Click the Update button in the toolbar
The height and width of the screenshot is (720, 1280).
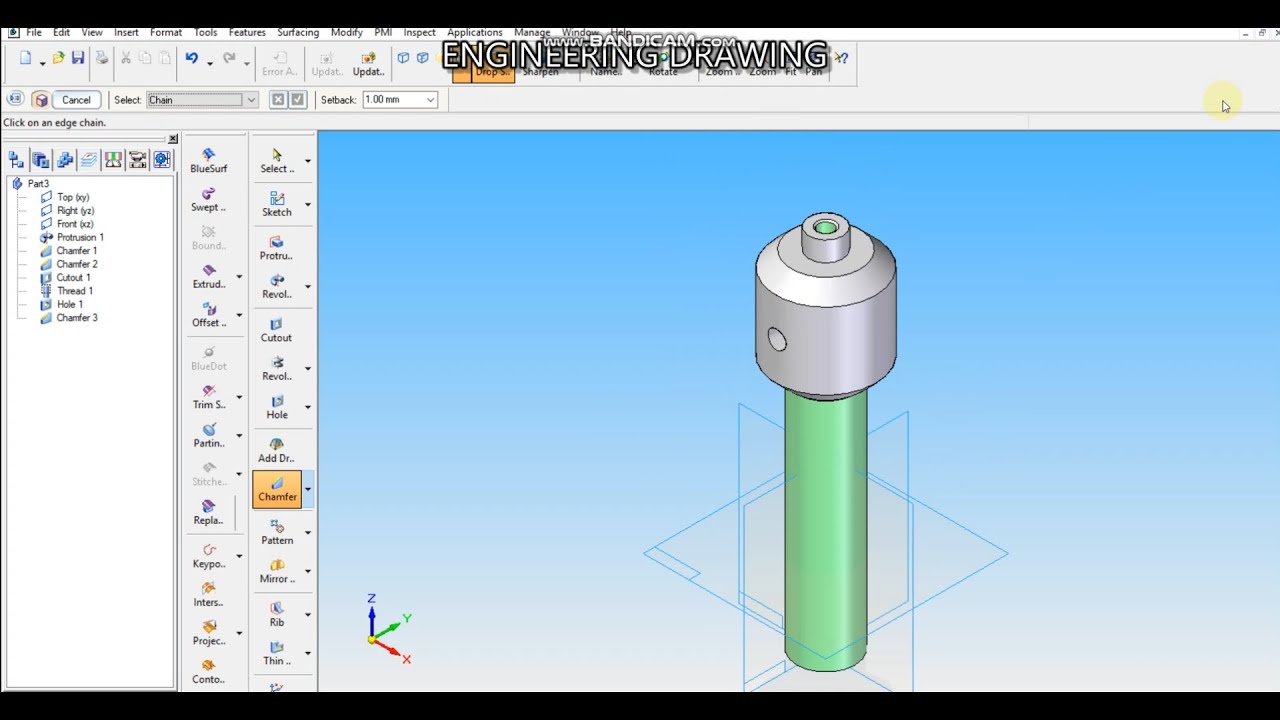[x=368, y=64]
